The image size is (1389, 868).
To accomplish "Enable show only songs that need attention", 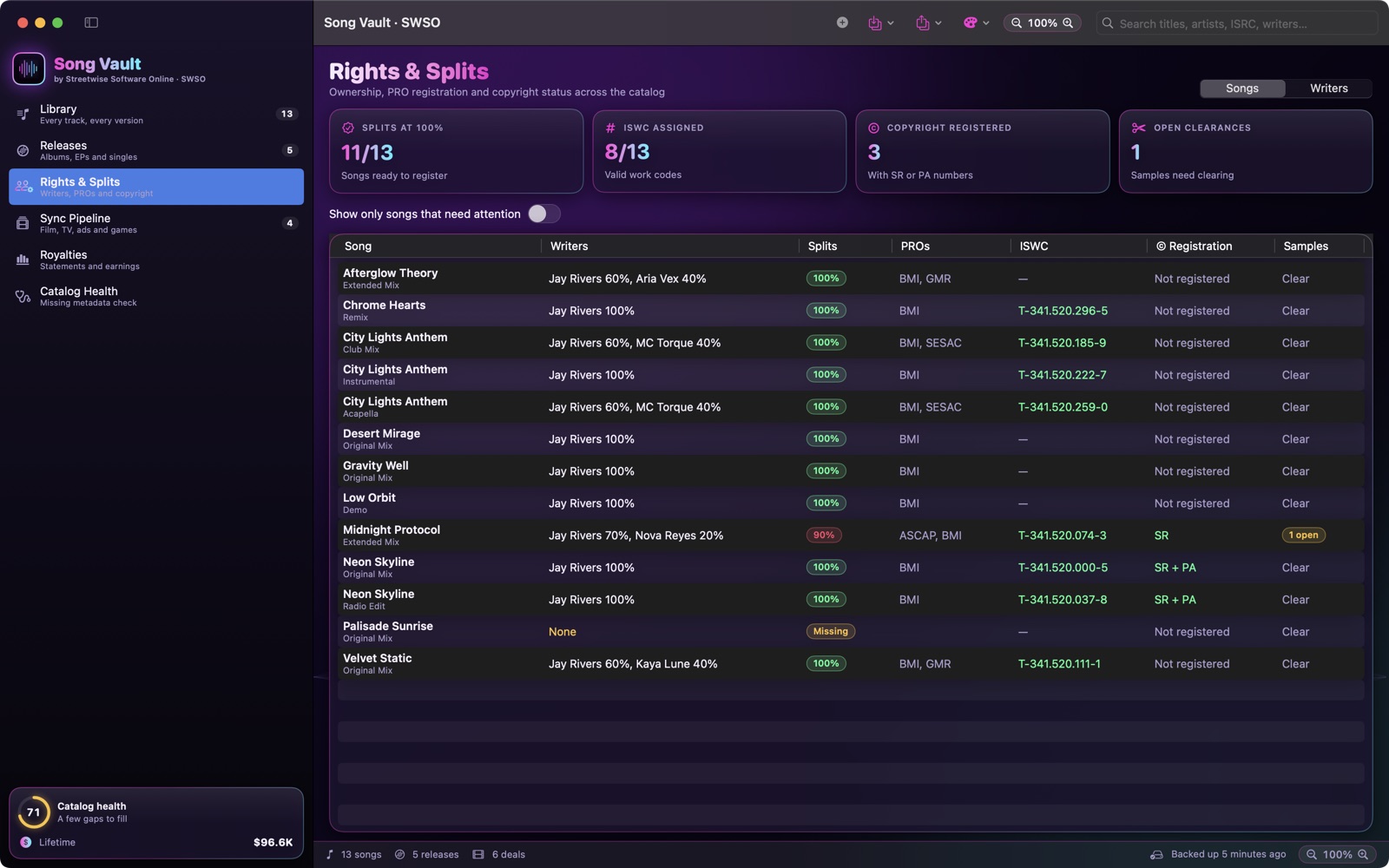I will [x=544, y=214].
